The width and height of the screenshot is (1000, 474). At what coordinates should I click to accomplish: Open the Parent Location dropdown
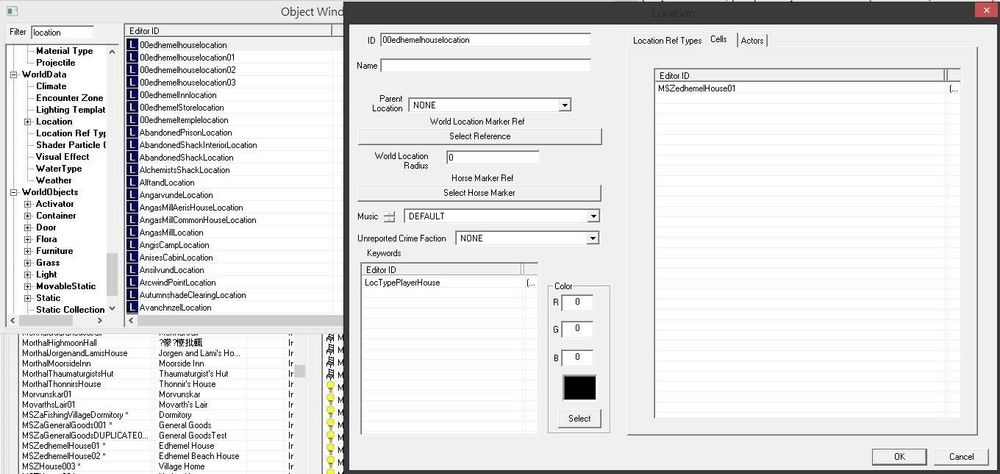coord(564,105)
